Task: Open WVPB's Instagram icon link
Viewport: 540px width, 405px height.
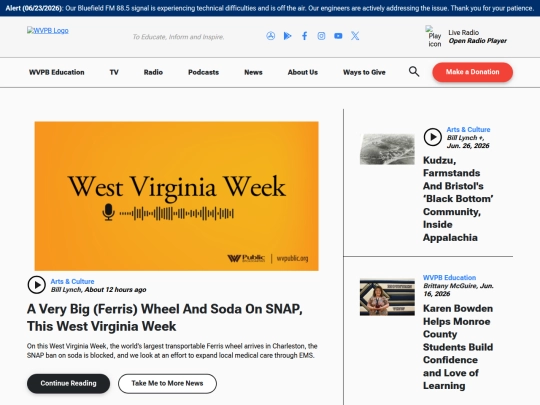Action: pyautogui.click(x=321, y=36)
